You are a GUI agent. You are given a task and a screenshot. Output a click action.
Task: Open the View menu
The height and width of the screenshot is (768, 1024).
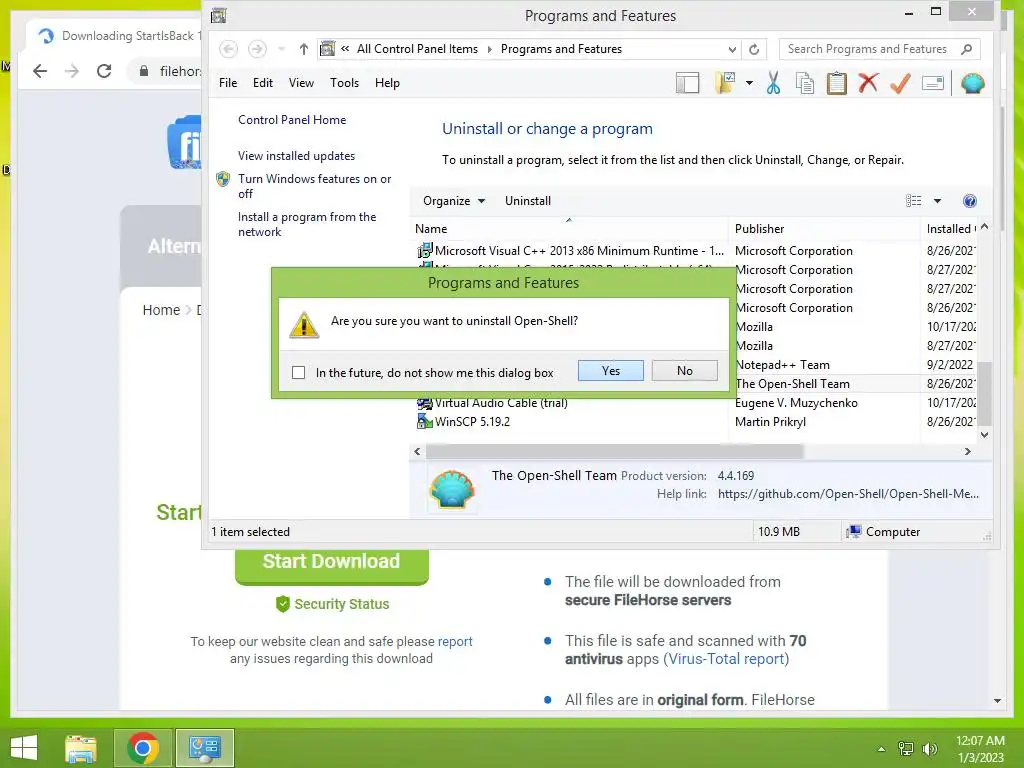[301, 83]
